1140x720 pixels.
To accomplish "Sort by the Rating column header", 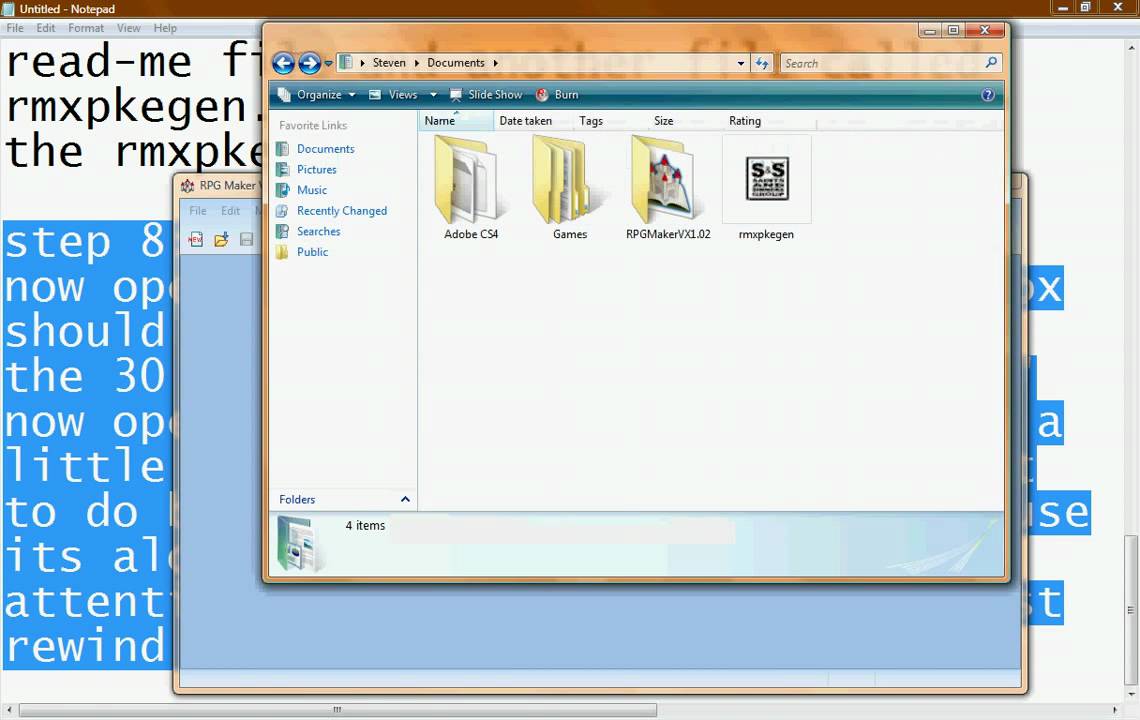I will 745,121.
